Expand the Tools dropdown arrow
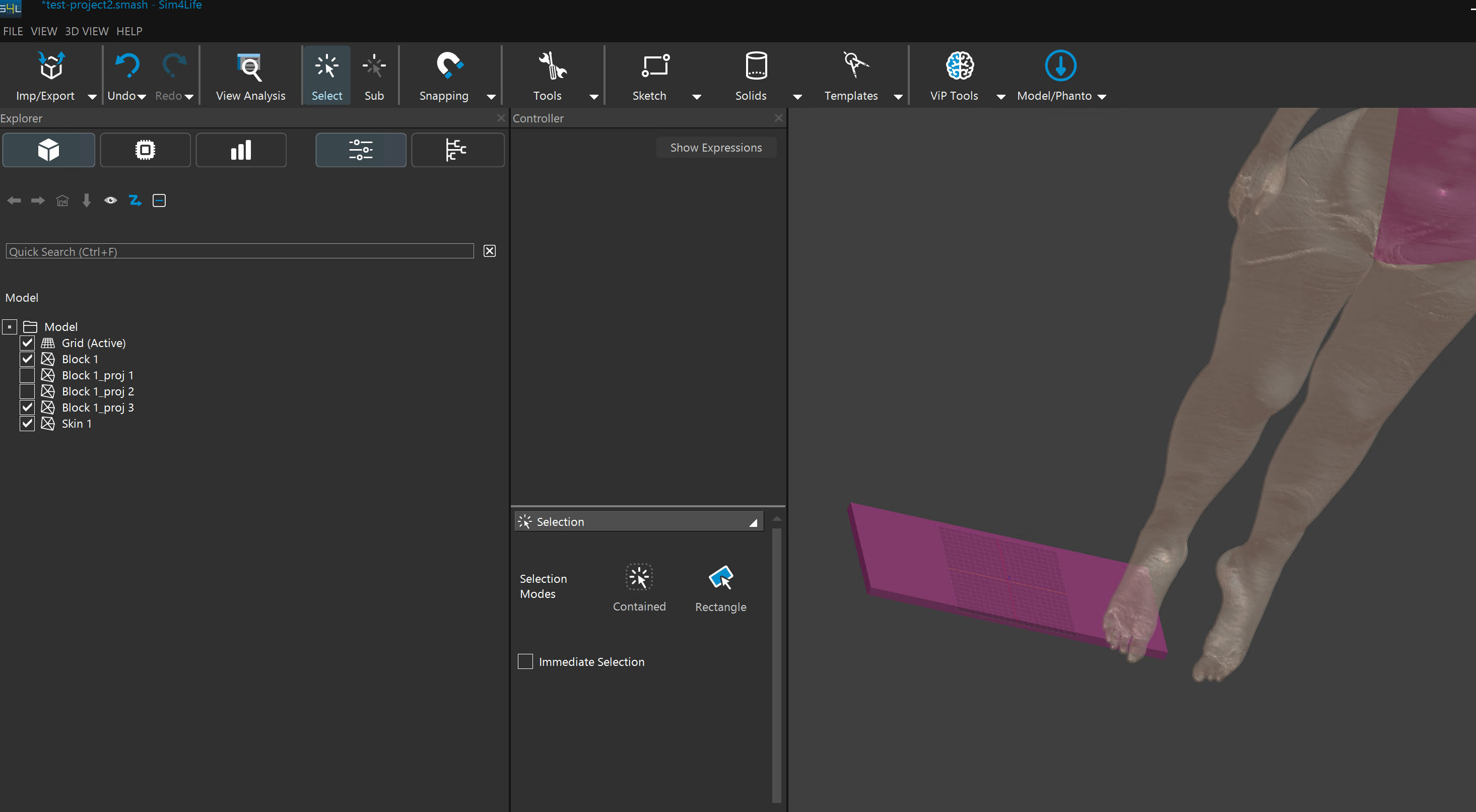The height and width of the screenshot is (812, 1476). [x=593, y=97]
